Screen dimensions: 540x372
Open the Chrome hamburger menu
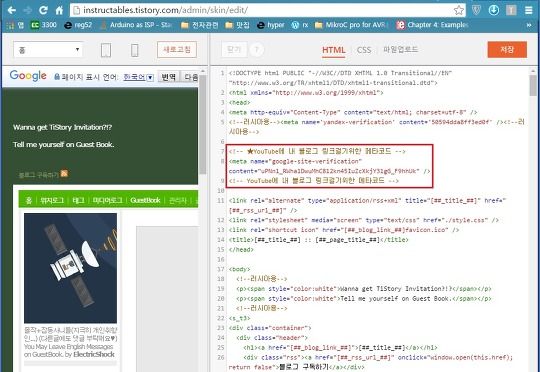(529, 10)
